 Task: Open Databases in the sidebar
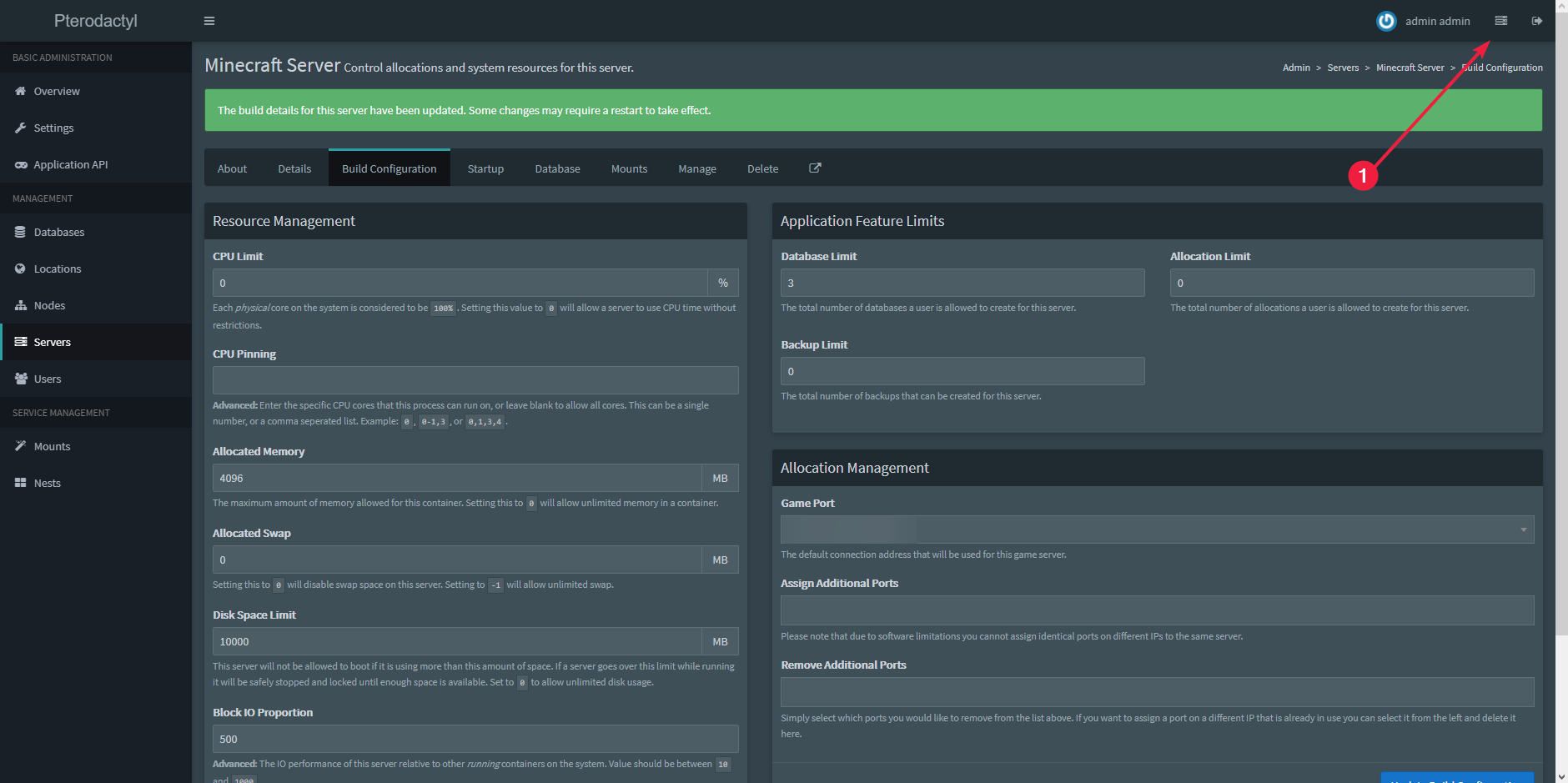pyautogui.click(x=96, y=232)
